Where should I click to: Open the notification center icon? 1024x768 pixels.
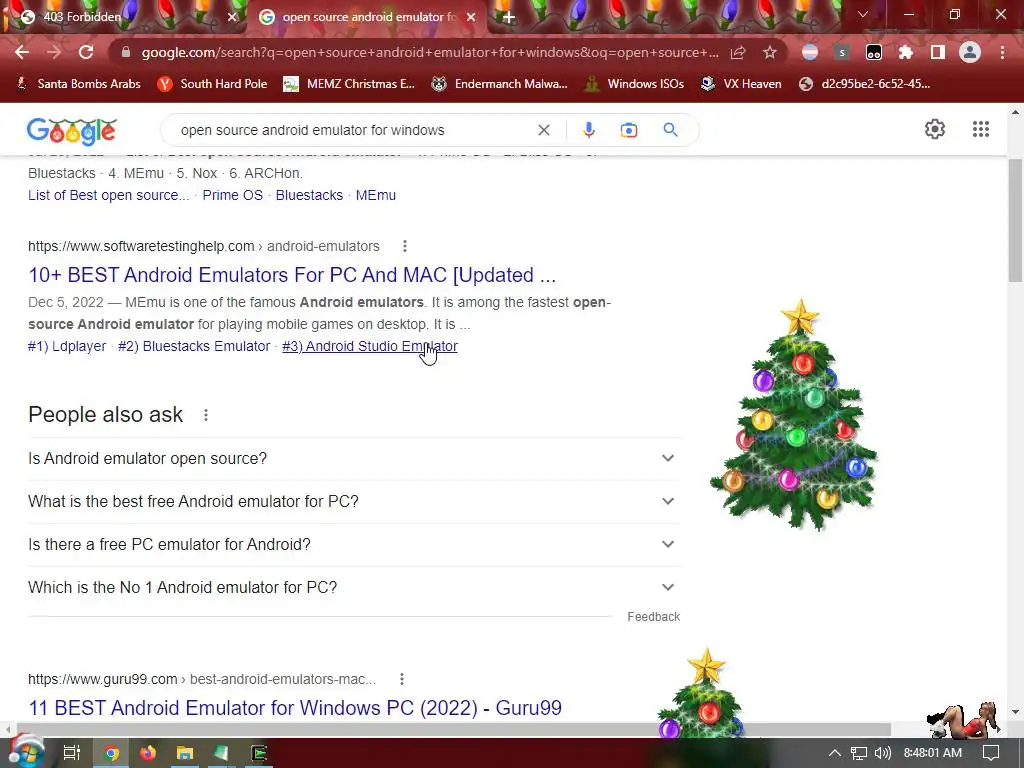pos(991,753)
